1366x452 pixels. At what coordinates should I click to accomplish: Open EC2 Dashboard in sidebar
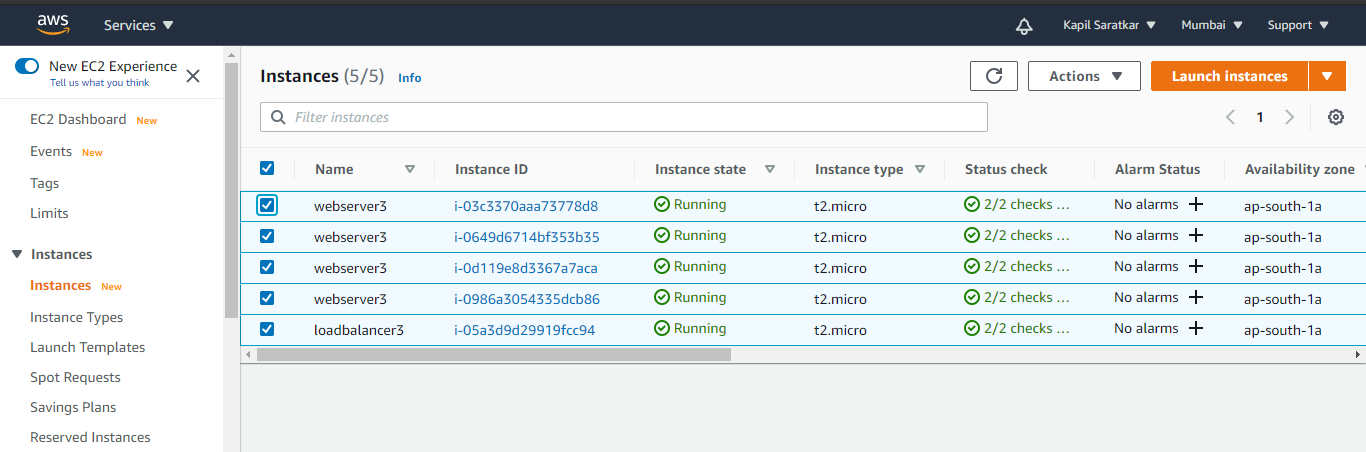point(78,119)
